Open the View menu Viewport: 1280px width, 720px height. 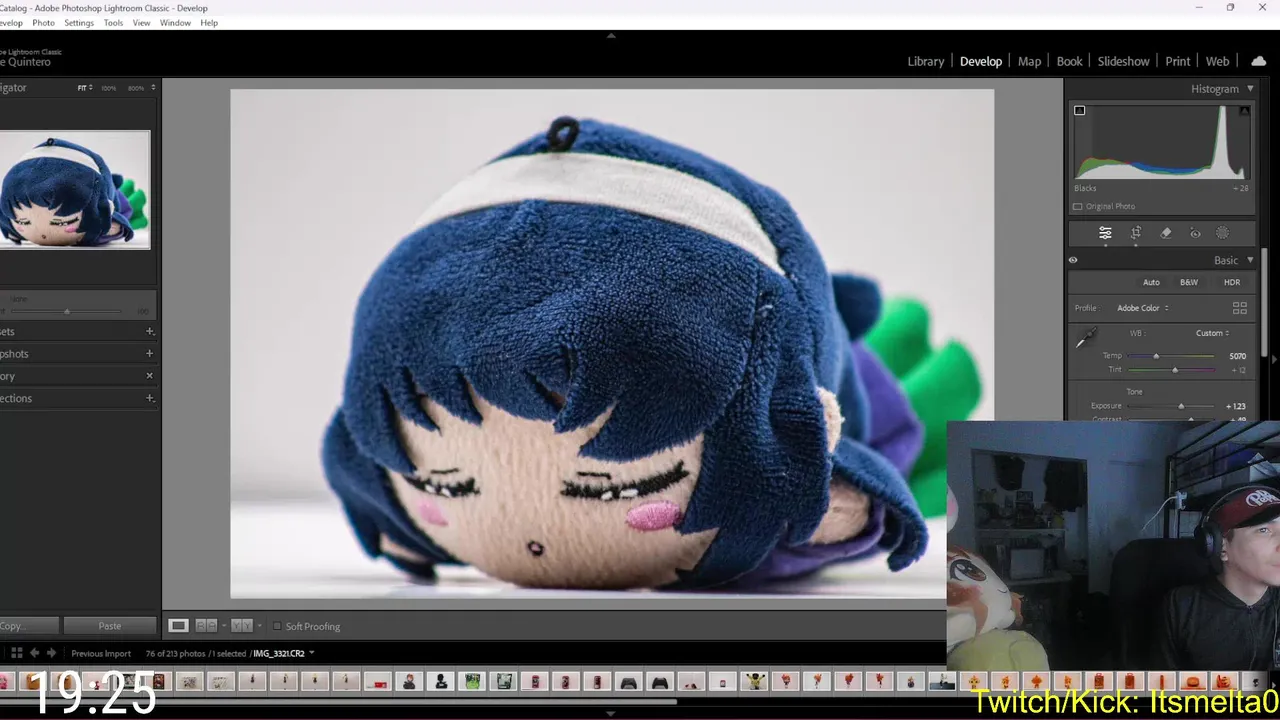[x=142, y=23]
